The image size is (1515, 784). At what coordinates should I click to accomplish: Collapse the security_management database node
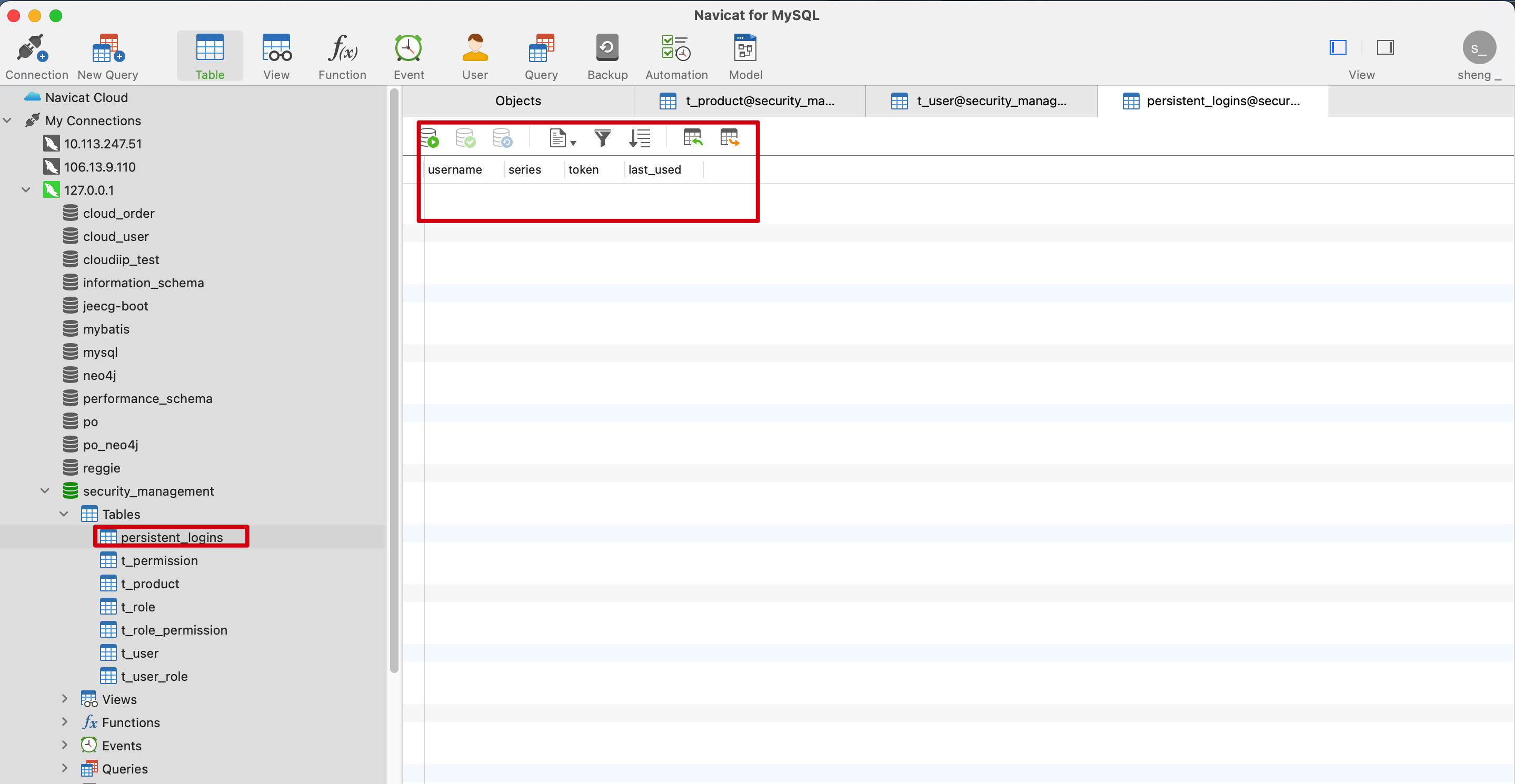(x=45, y=491)
